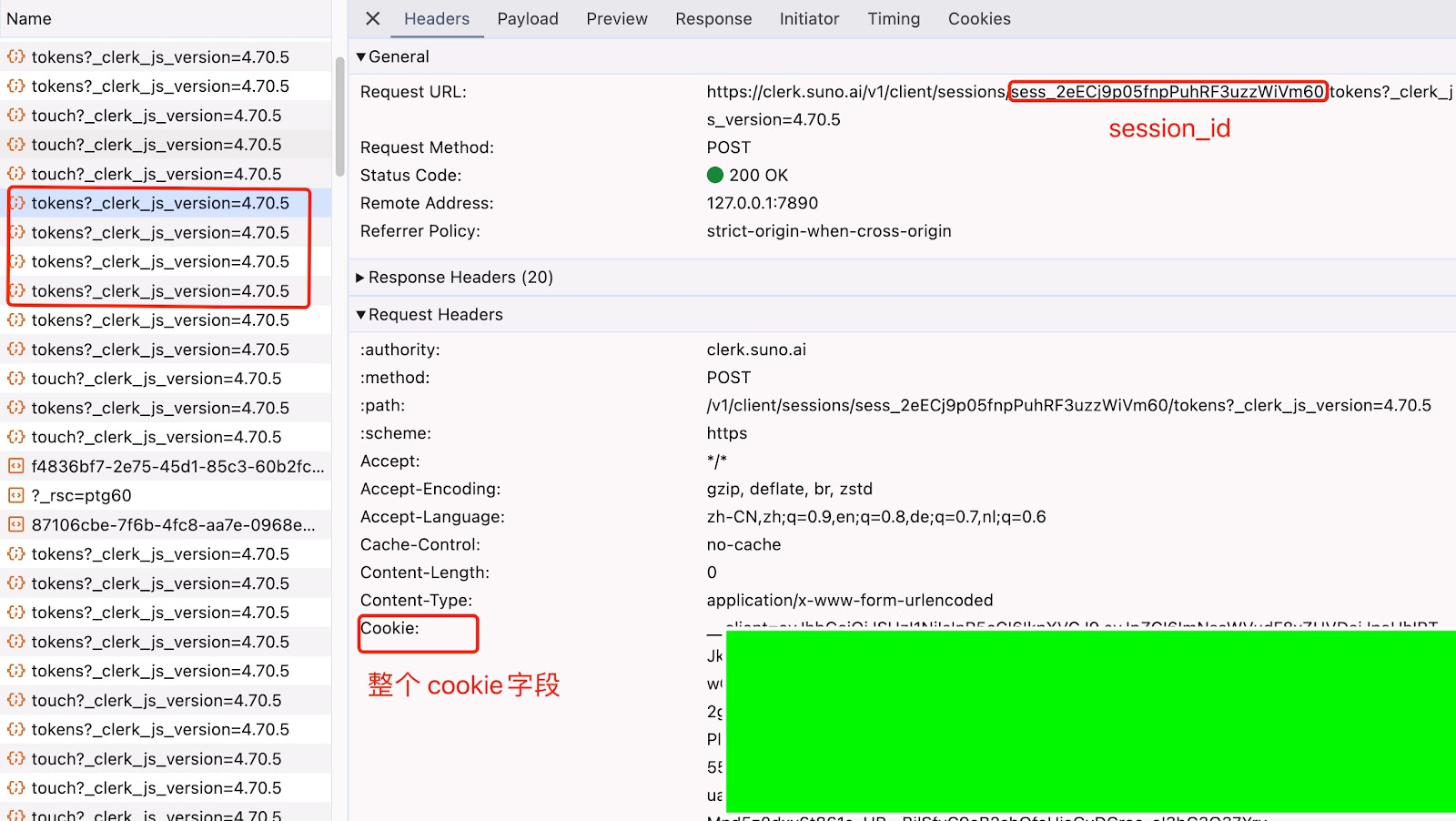Click the "Accept-Encoding:" header name
This screenshot has height=821, width=1456.
(x=430, y=489)
